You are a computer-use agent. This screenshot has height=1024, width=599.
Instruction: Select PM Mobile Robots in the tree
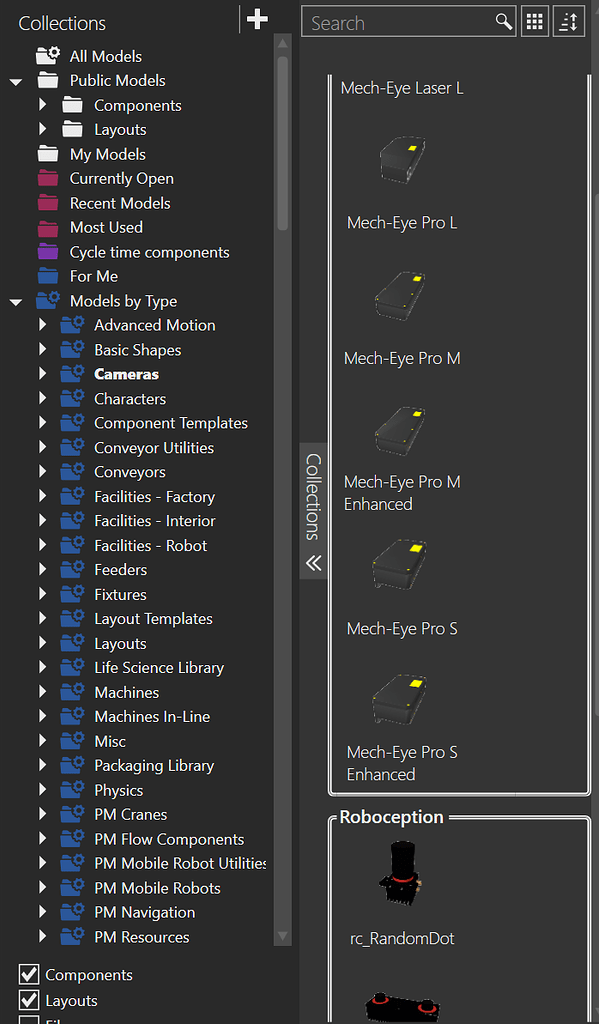(157, 888)
